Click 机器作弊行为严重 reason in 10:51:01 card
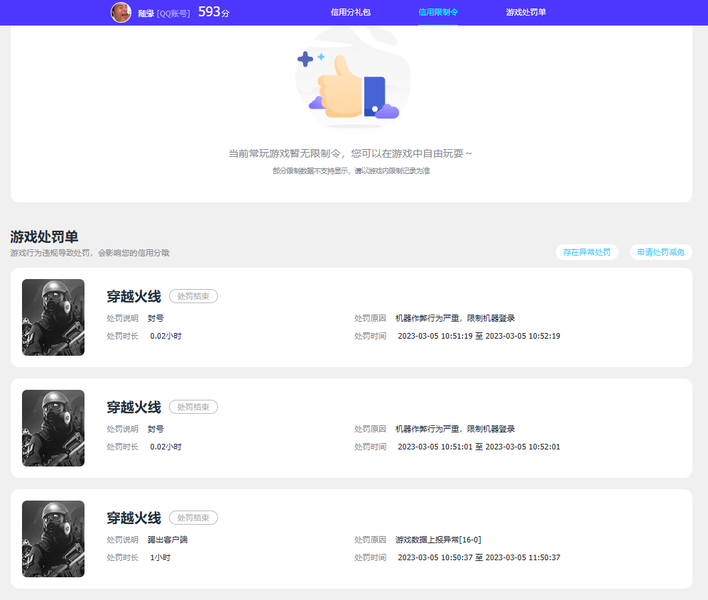 (455, 429)
